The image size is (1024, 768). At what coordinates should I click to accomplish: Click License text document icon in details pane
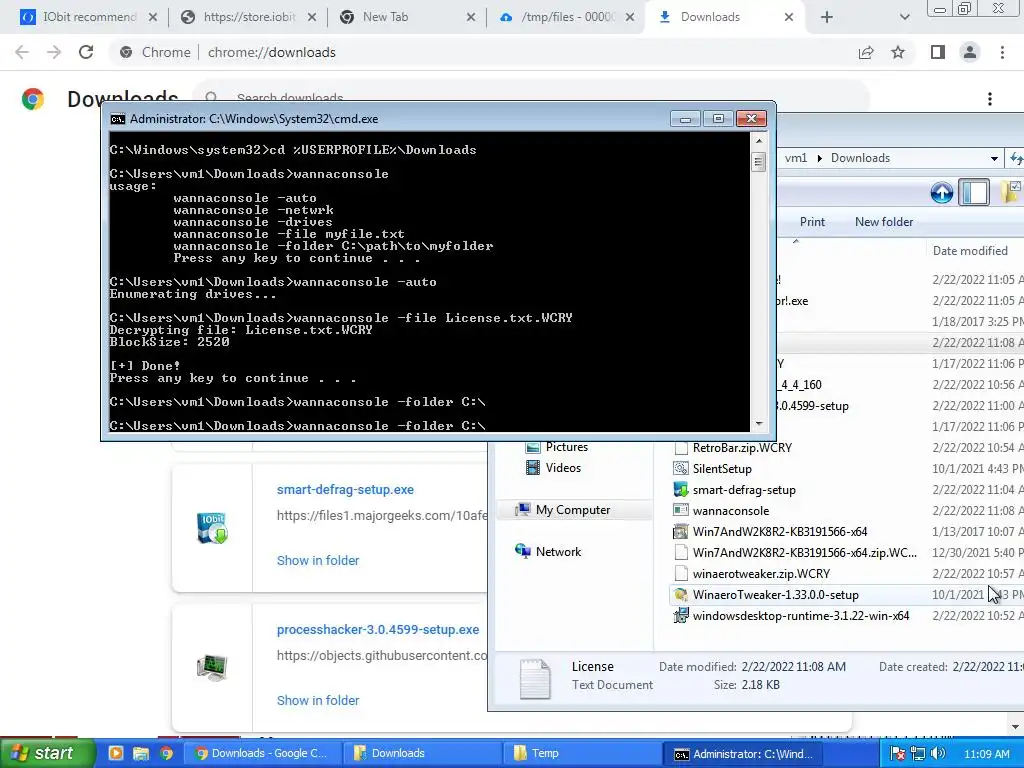(535, 679)
